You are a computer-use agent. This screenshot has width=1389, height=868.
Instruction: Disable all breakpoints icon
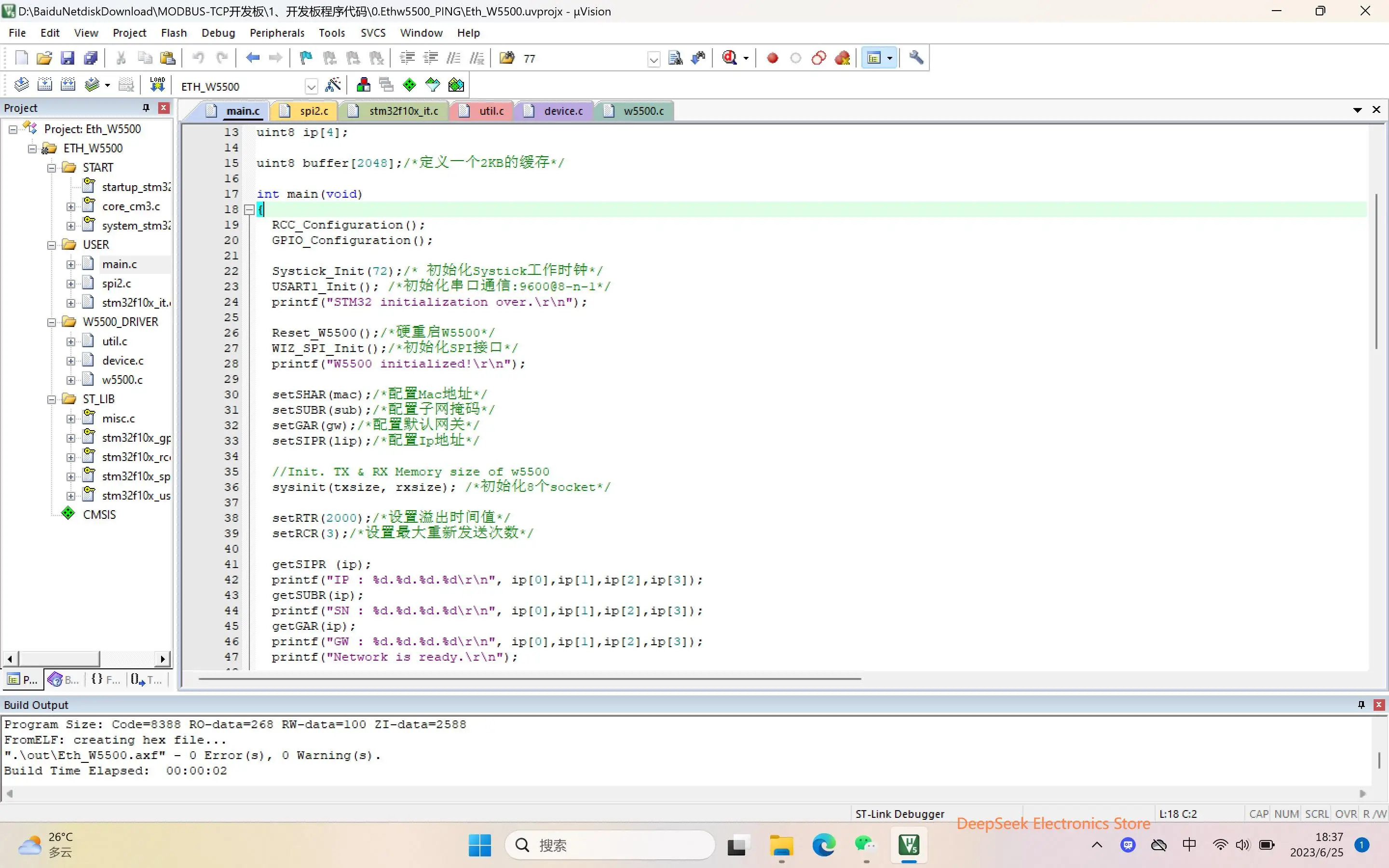click(819, 58)
